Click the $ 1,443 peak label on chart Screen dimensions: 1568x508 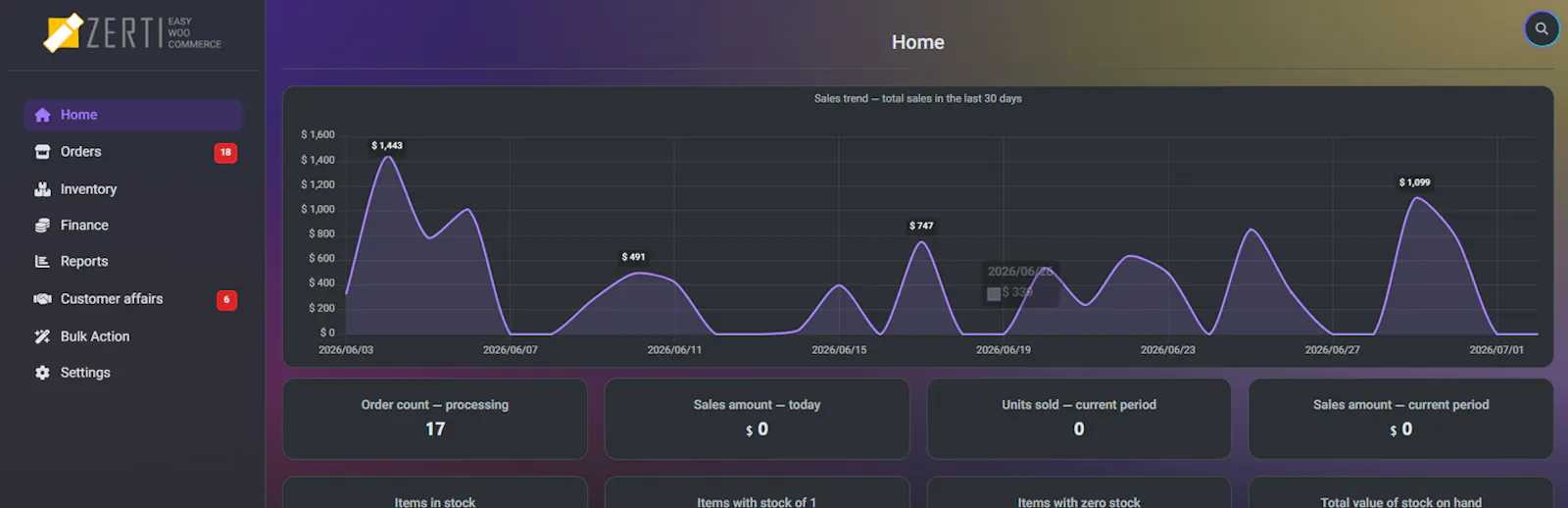tap(387, 145)
